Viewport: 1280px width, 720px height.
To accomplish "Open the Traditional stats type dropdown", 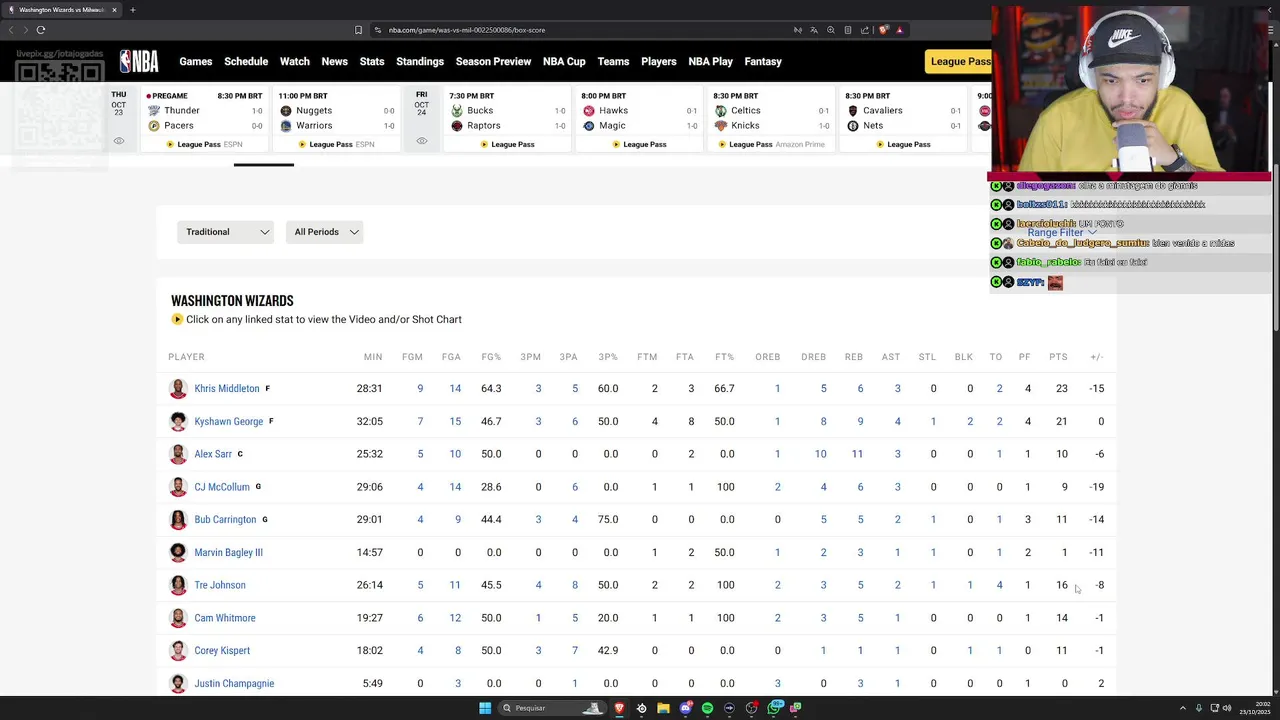I will (x=226, y=232).
